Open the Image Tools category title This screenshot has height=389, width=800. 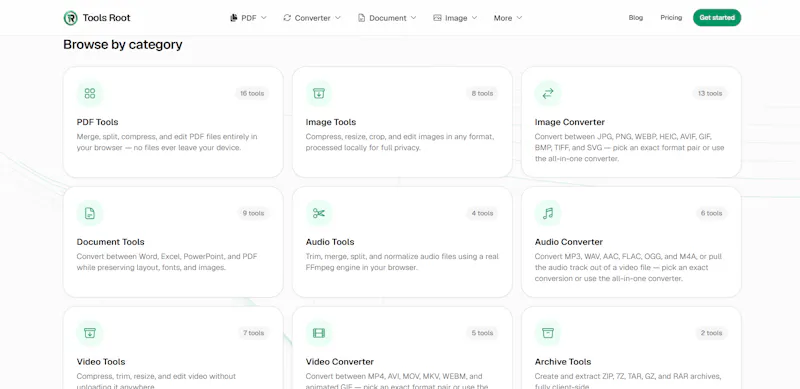pyautogui.click(x=331, y=122)
